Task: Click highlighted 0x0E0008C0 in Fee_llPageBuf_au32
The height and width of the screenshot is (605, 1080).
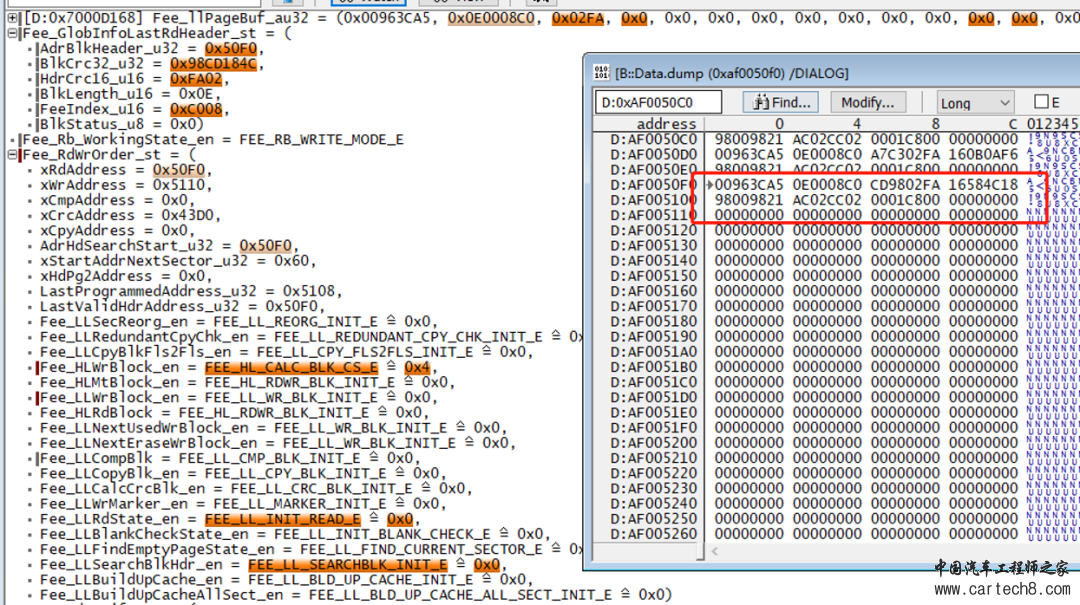Action: click(491, 18)
